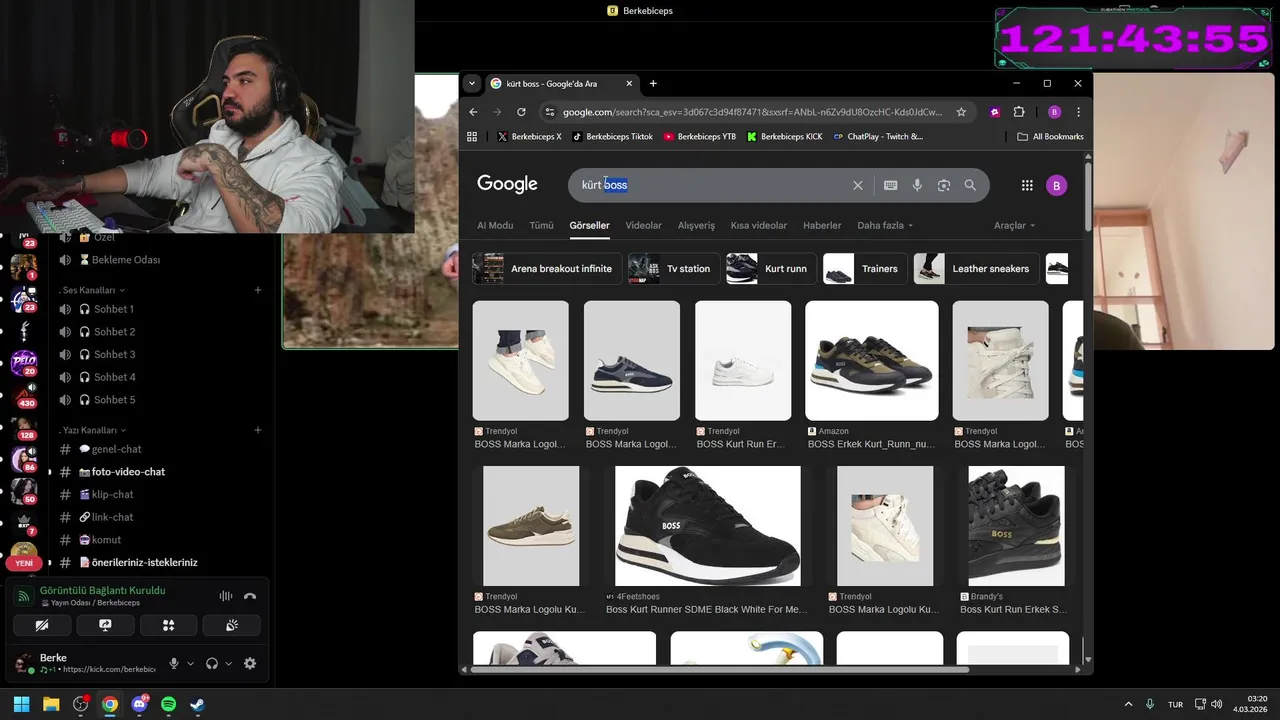Expand Discord headphone output options

(x=228, y=663)
